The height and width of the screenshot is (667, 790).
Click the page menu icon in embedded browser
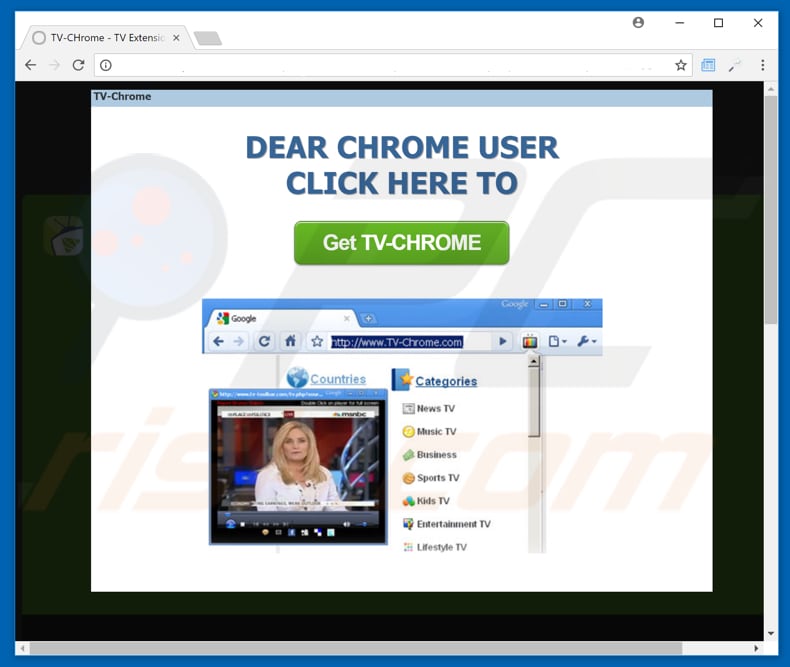[557, 342]
